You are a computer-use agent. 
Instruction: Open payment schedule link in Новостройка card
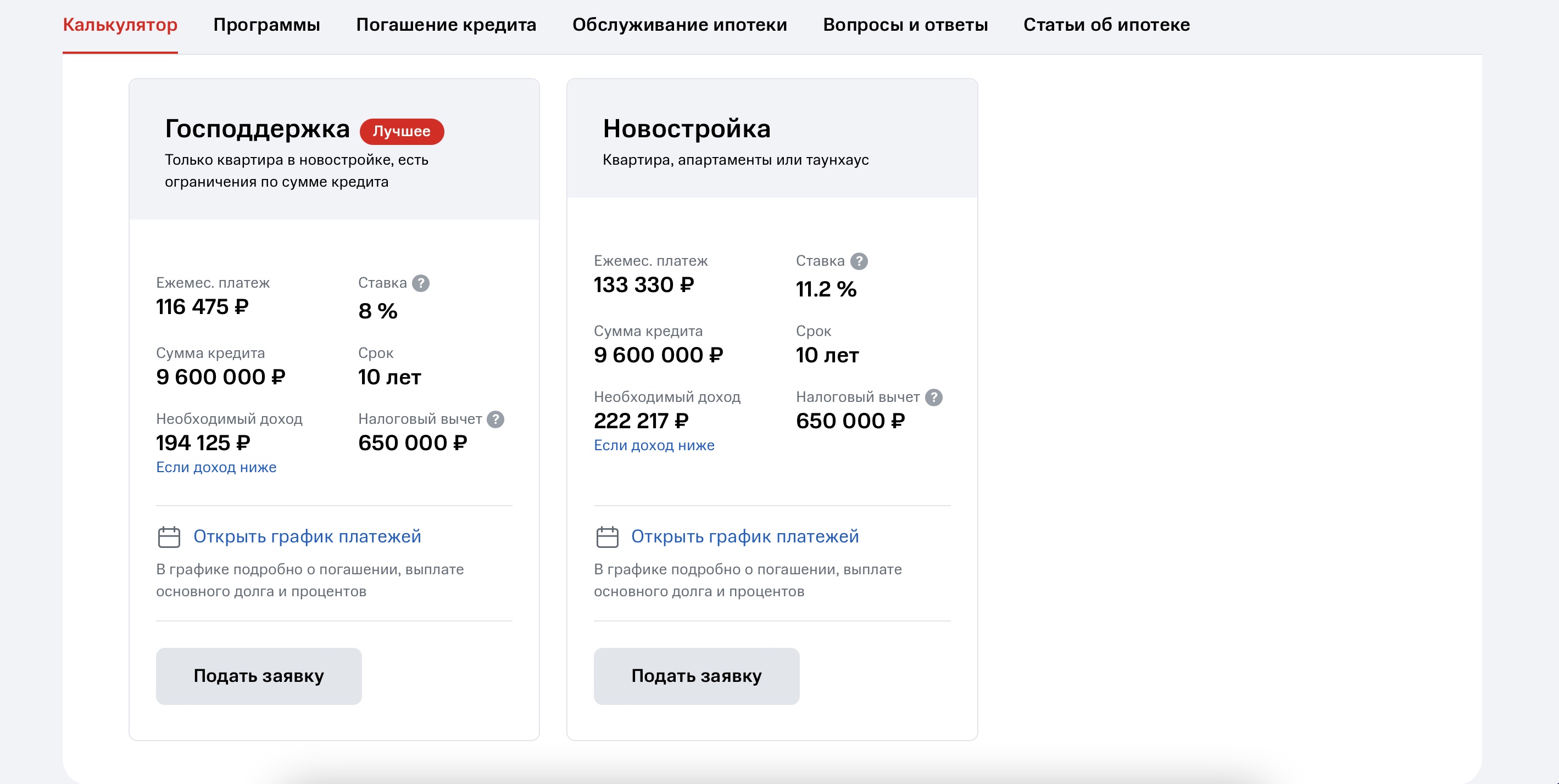745,536
